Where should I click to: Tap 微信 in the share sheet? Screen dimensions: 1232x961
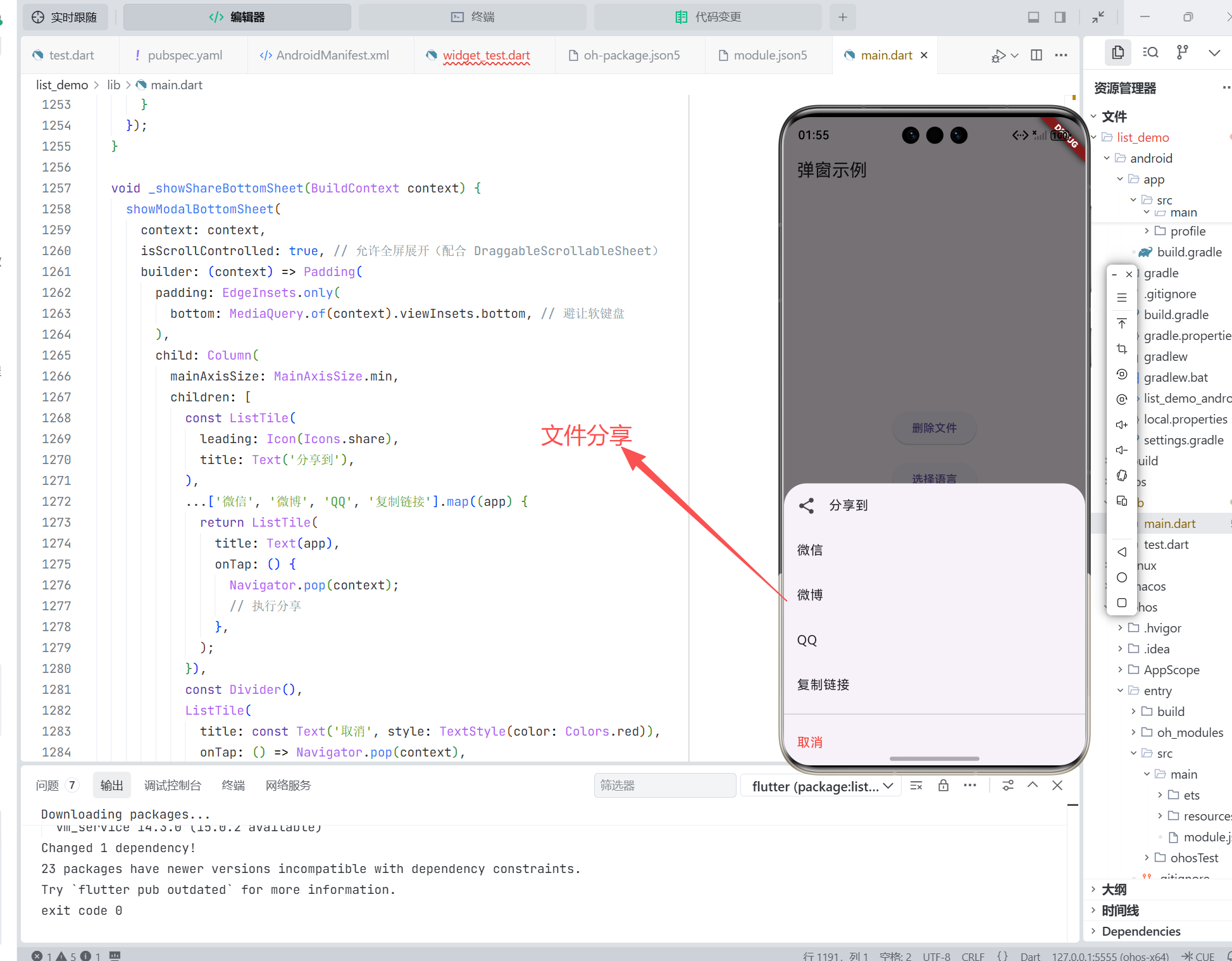coord(809,550)
